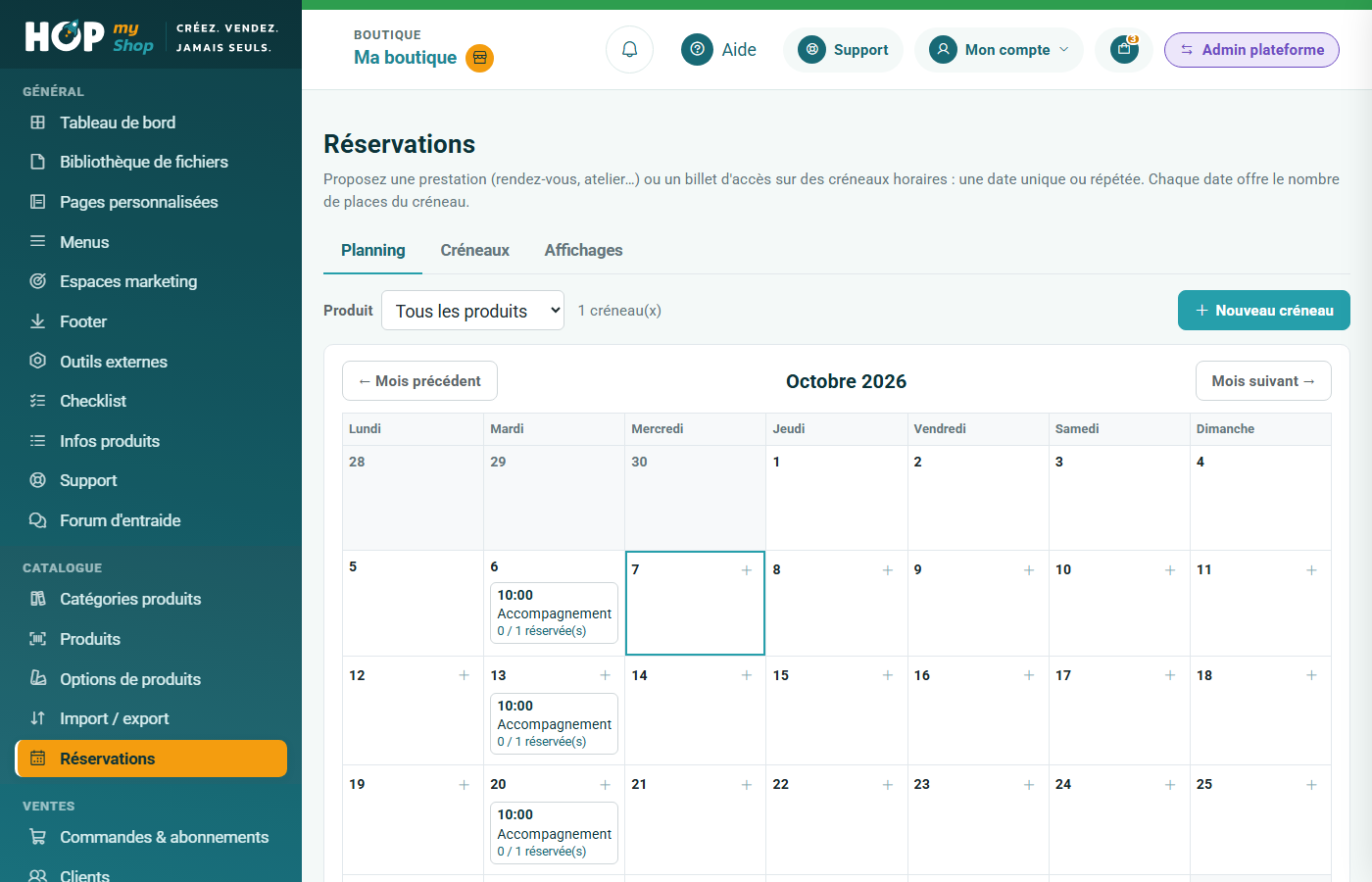Add a slot on day 18 plus icon

coord(1311,675)
